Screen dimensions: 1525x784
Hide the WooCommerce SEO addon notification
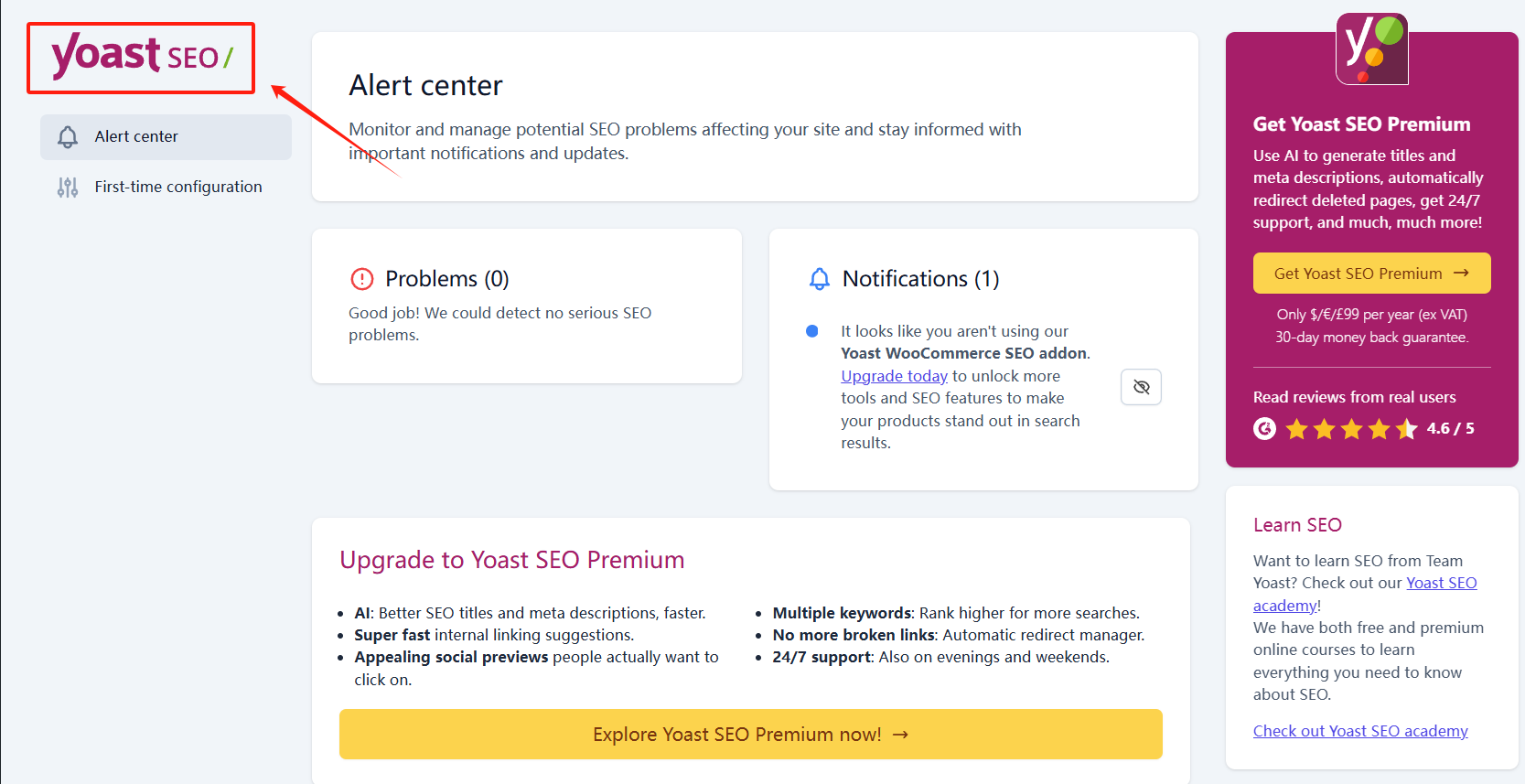point(1141,387)
